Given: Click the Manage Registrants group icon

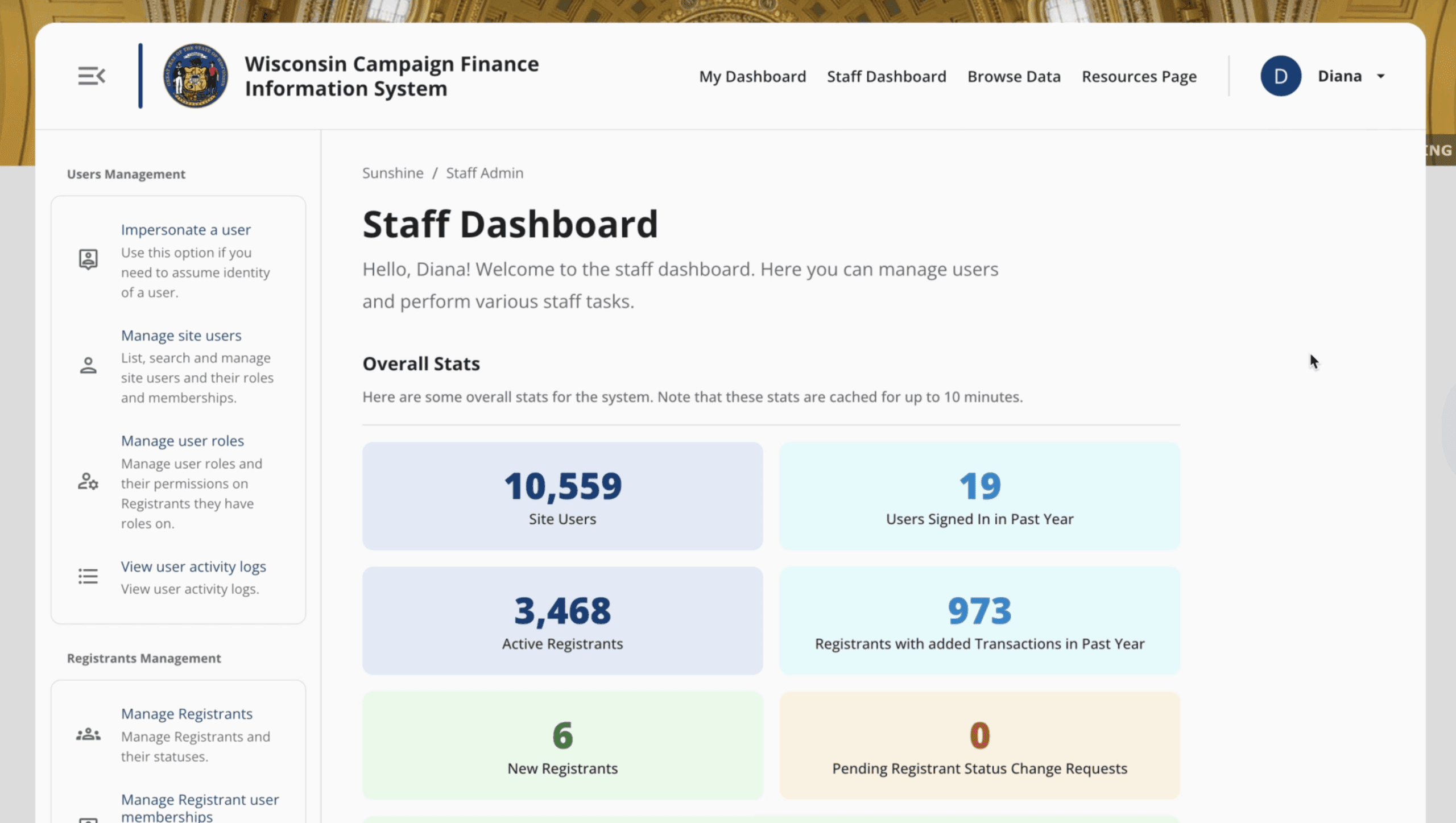Looking at the screenshot, I should 88,734.
